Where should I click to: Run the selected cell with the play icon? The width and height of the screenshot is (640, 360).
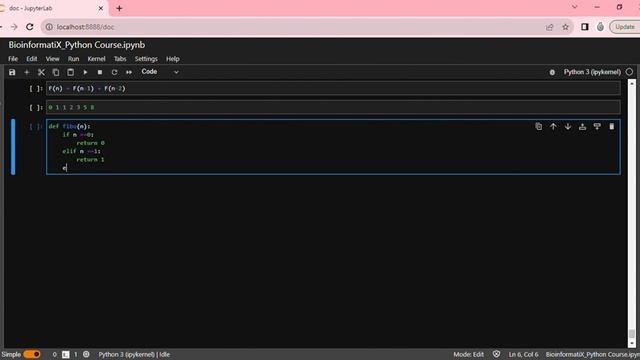pos(85,72)
